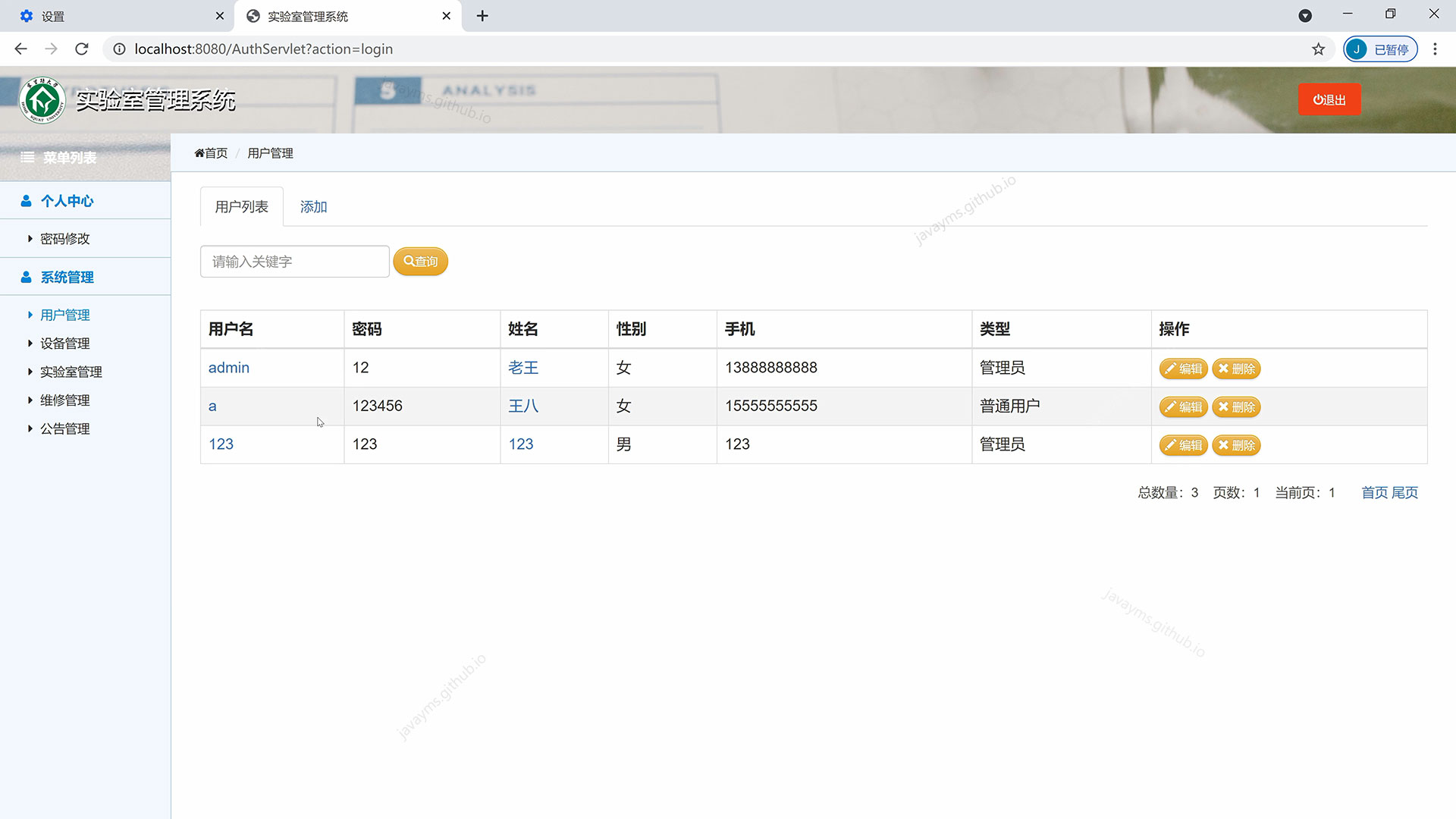Click the keyword search input field
The width and height of the screenshot is (1456, 819).
[294, 261]
